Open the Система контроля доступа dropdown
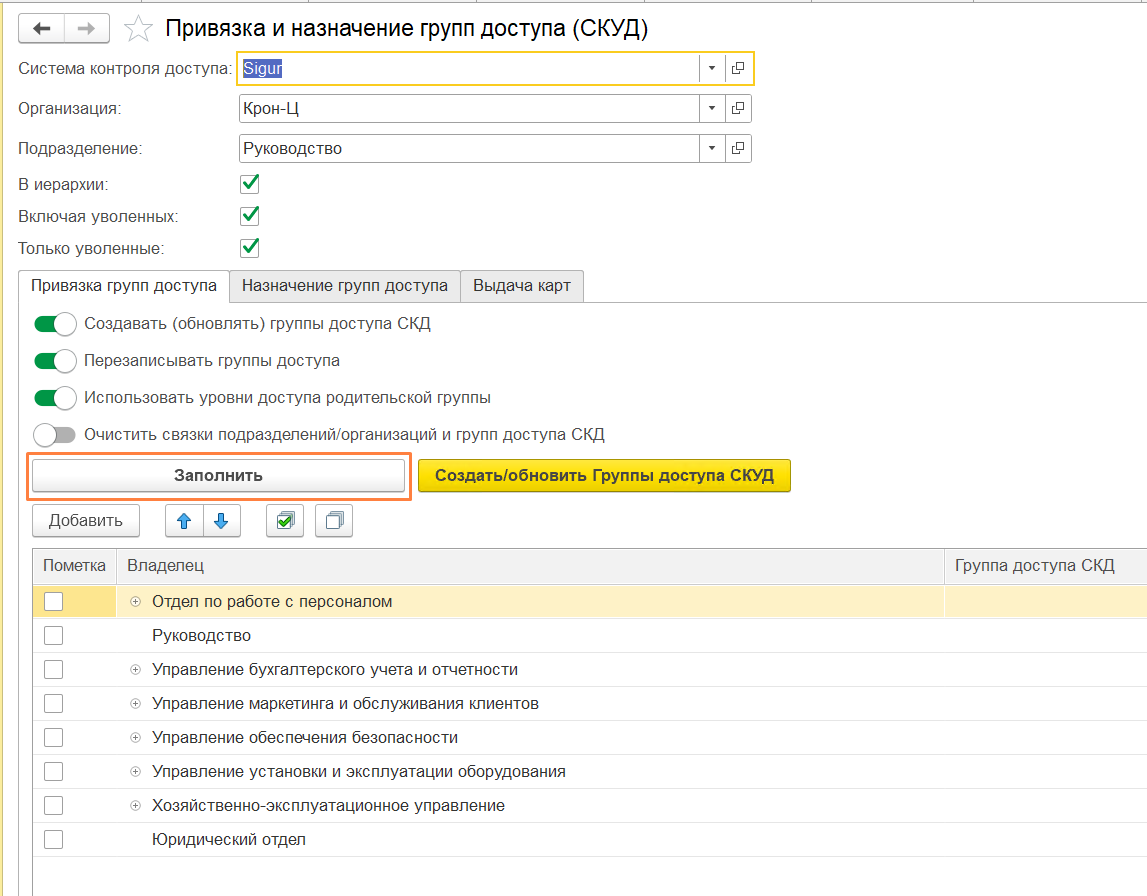The image size is (1147, 896). [x=711, y=68]
